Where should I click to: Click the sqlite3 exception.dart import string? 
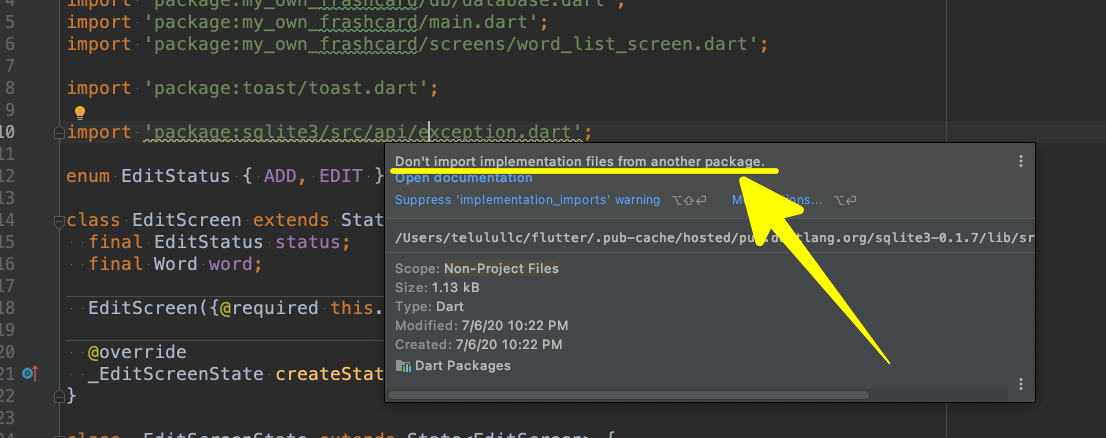[x=362, y=132]
